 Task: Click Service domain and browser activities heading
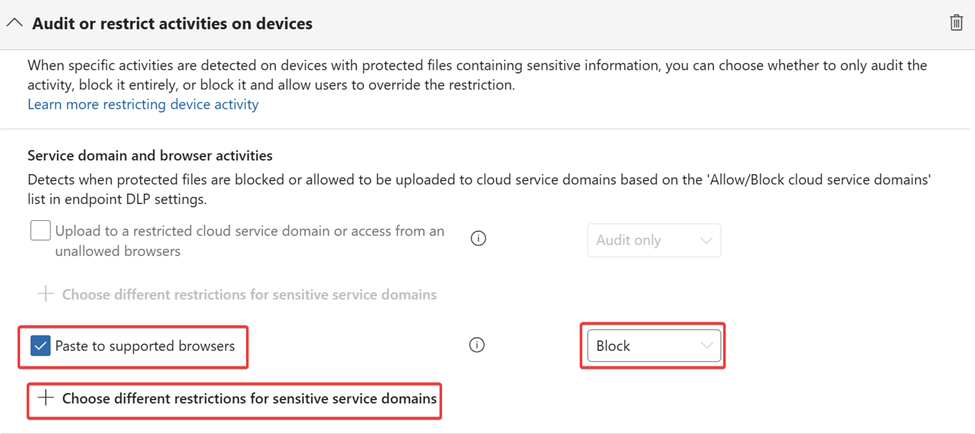[150, 156]
